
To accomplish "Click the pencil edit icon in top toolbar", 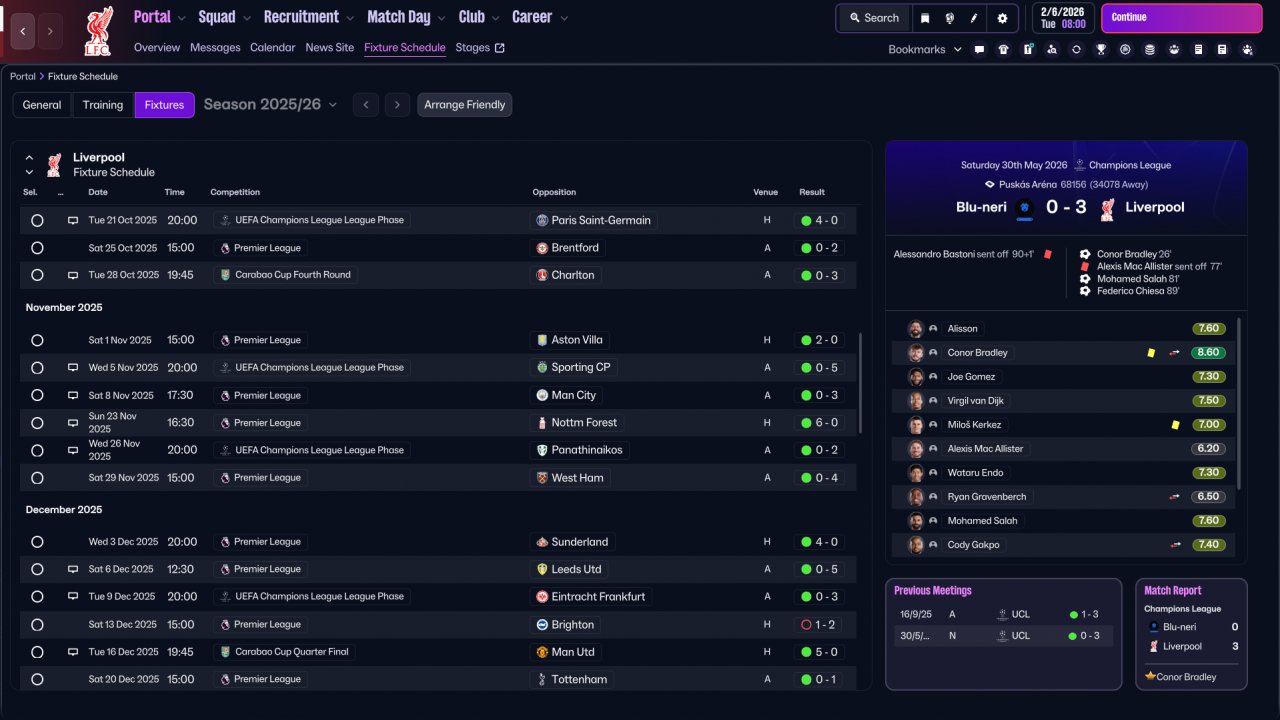I will [974, 18].
